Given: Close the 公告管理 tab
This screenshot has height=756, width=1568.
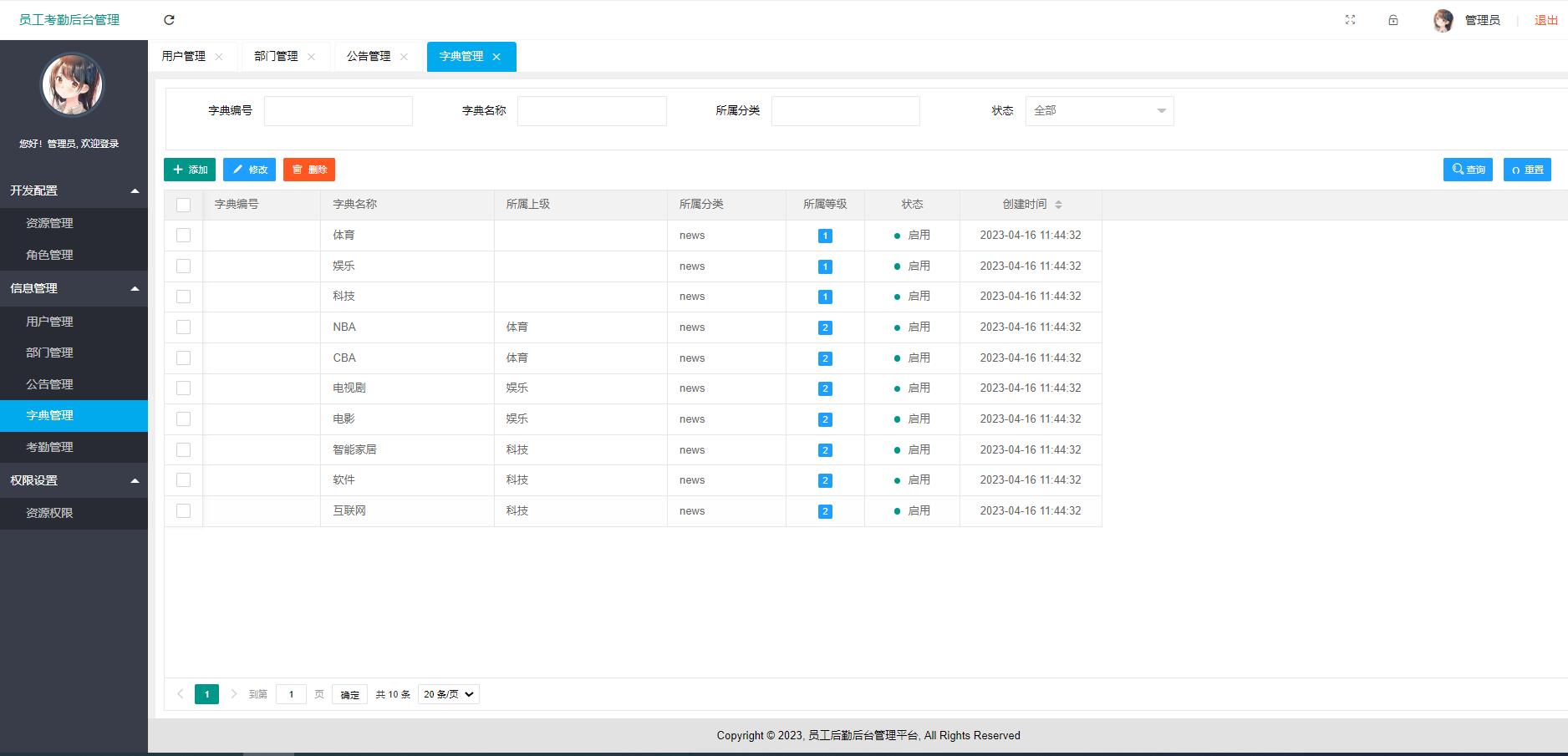Looking at the screenshot, I should [404, 57].
